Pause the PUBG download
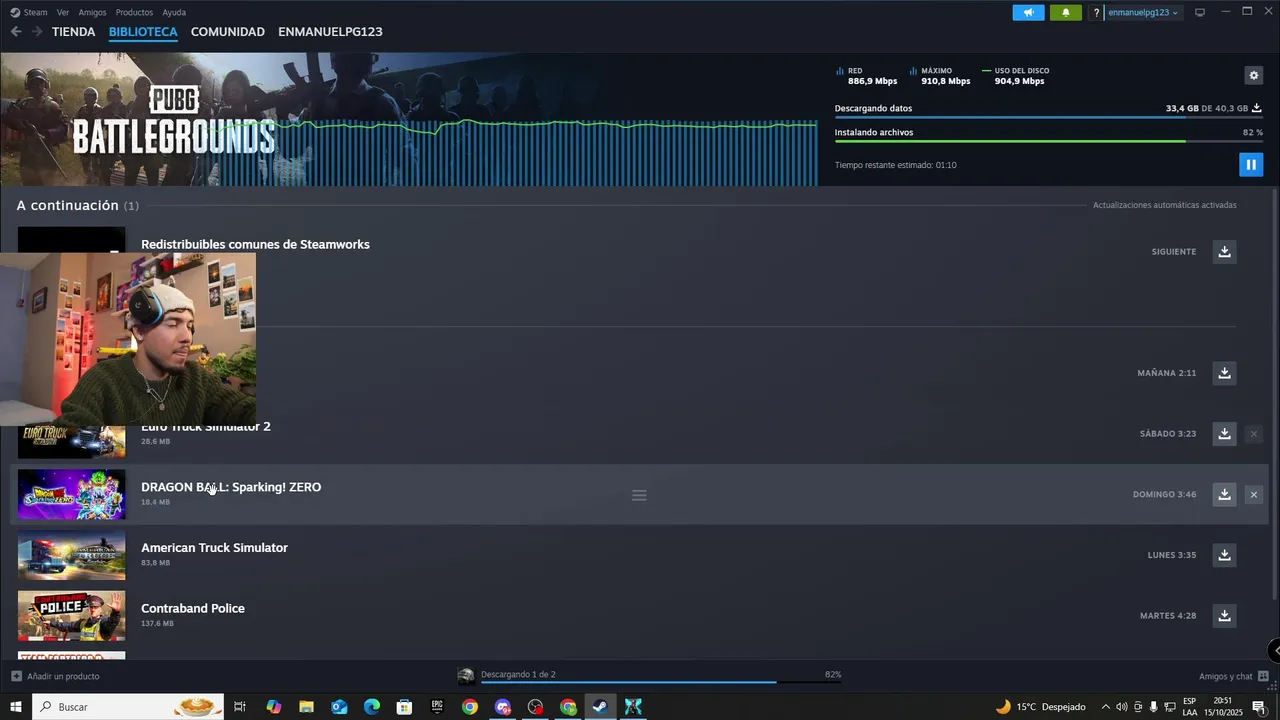This screenshot has width=1280, height=720. tap(1251, 164)
